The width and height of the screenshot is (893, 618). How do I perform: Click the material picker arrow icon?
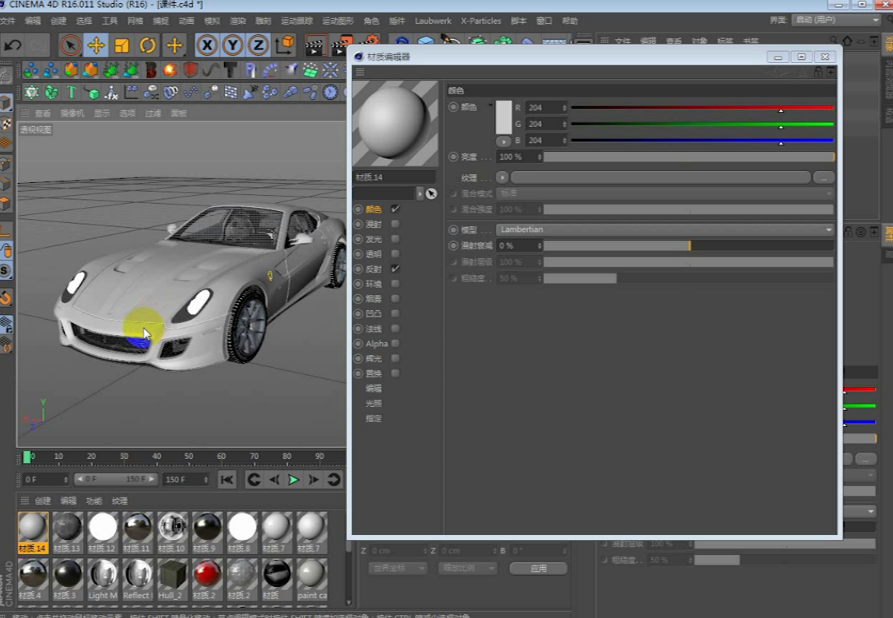point(431,194)
